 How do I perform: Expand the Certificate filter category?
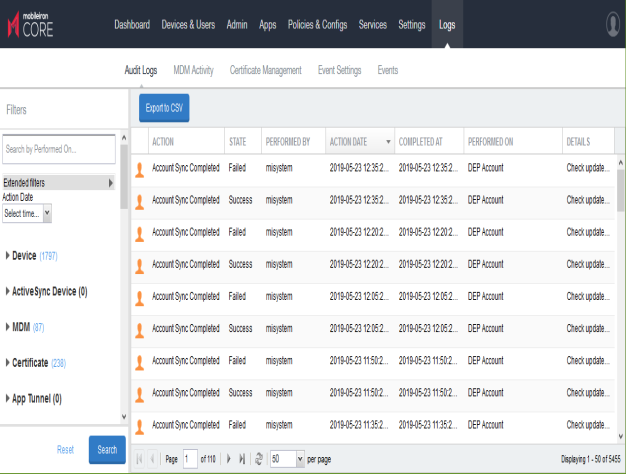pyautogui.click(x=8, y=362)
